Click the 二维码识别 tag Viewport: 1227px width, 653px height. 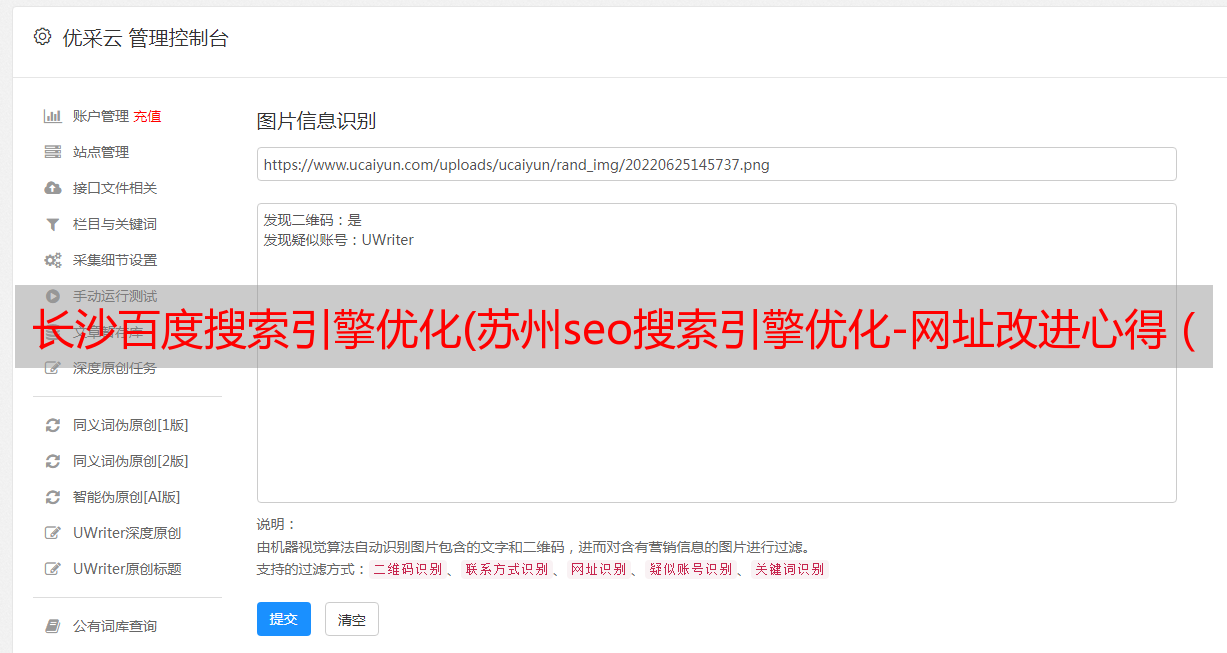(x=407, y=570)
